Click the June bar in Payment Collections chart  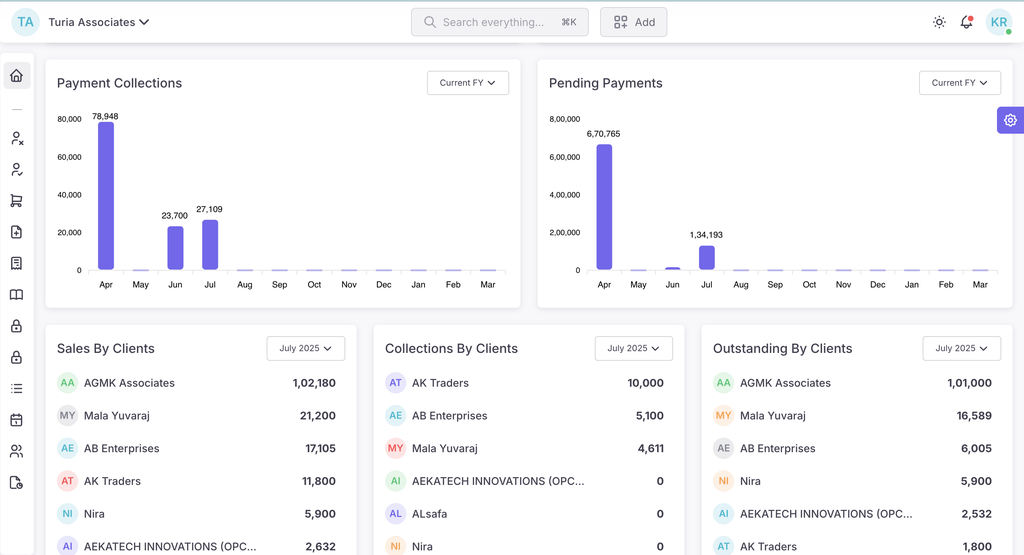pos(175,248)
